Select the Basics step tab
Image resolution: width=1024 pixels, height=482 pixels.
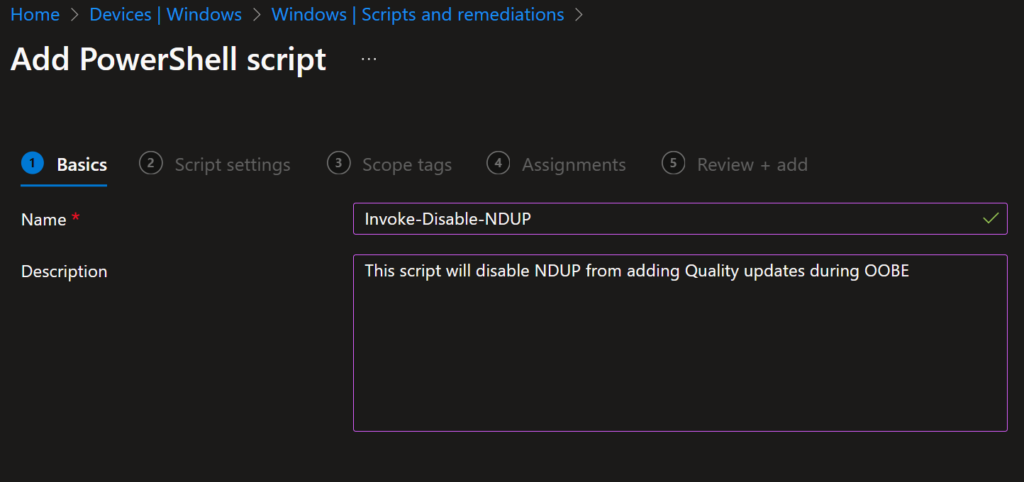[x=64, y=165]
